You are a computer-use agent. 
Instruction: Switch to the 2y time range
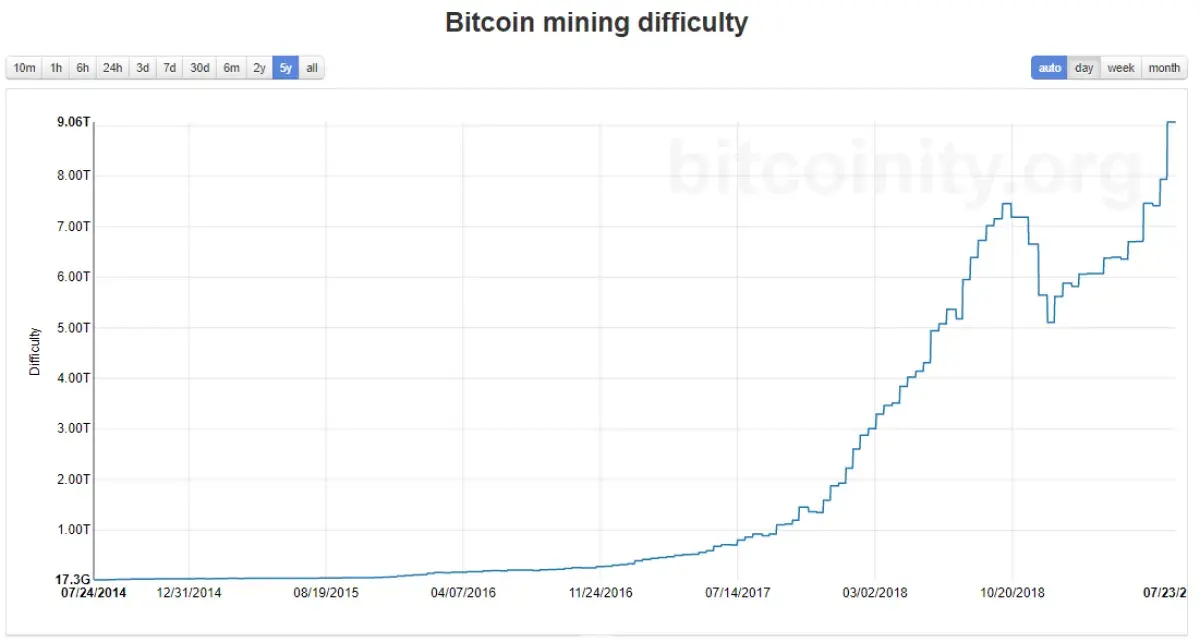[258, 67]
